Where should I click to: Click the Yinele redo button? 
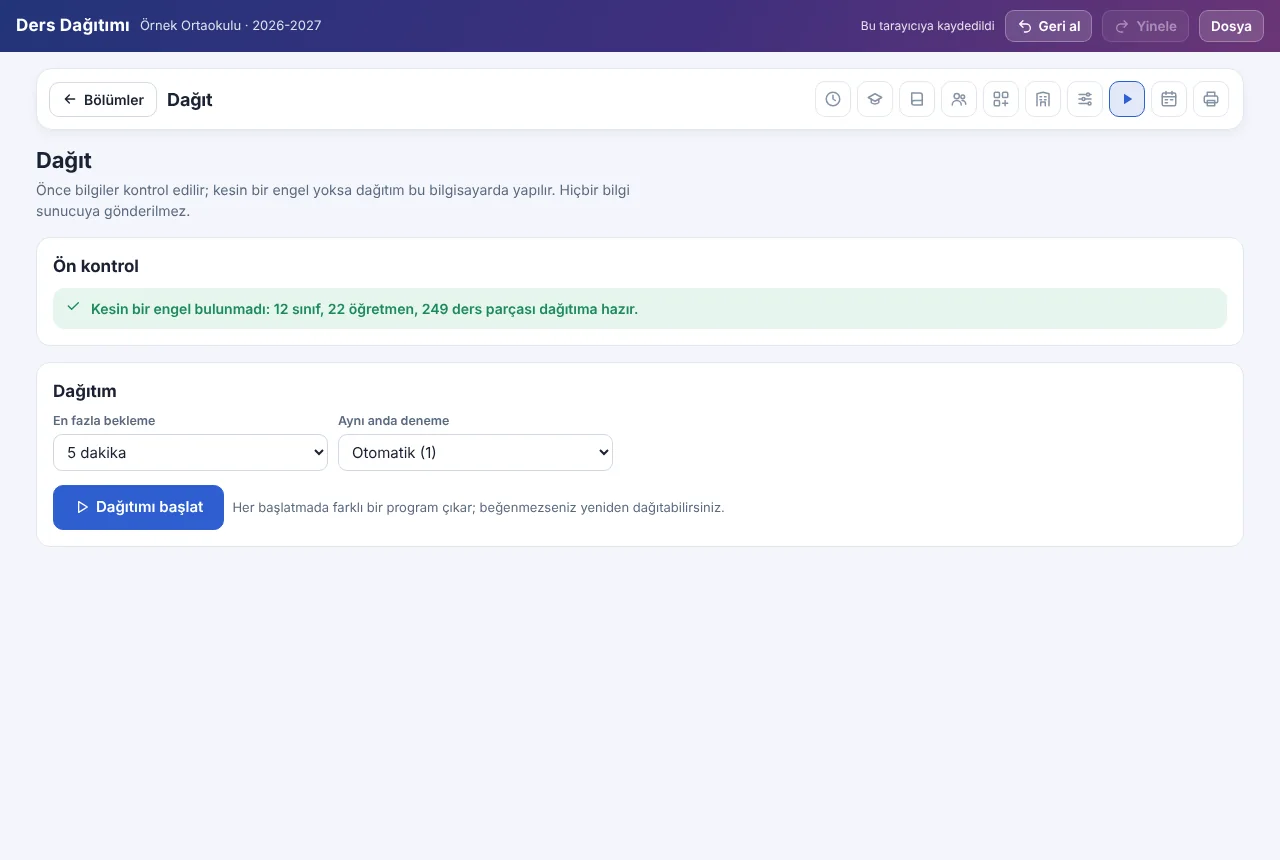[x=1145, y=26]
